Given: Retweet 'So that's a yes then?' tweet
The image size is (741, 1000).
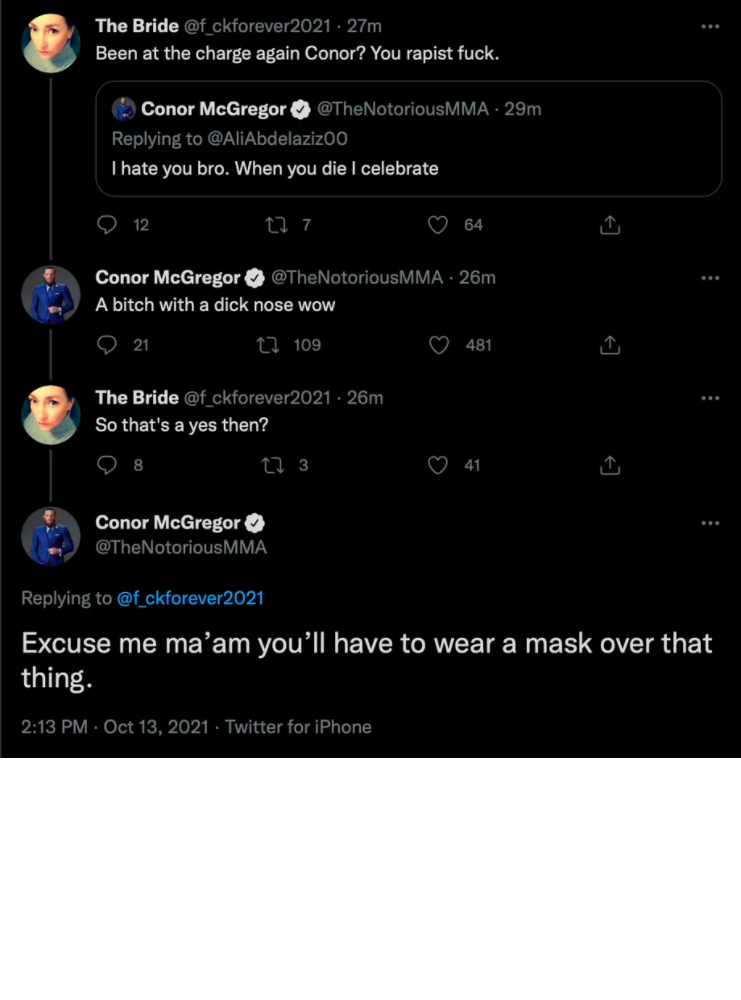Looking at the screenshot, I should point(271,465).
